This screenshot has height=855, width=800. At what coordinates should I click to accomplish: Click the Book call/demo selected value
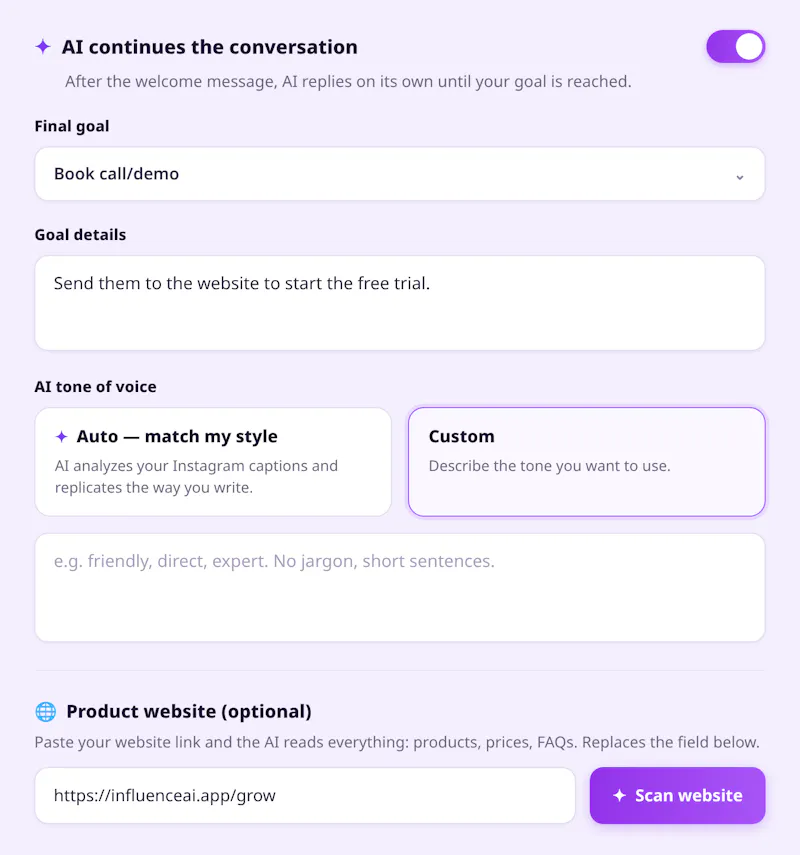click(x=116, y=174)
